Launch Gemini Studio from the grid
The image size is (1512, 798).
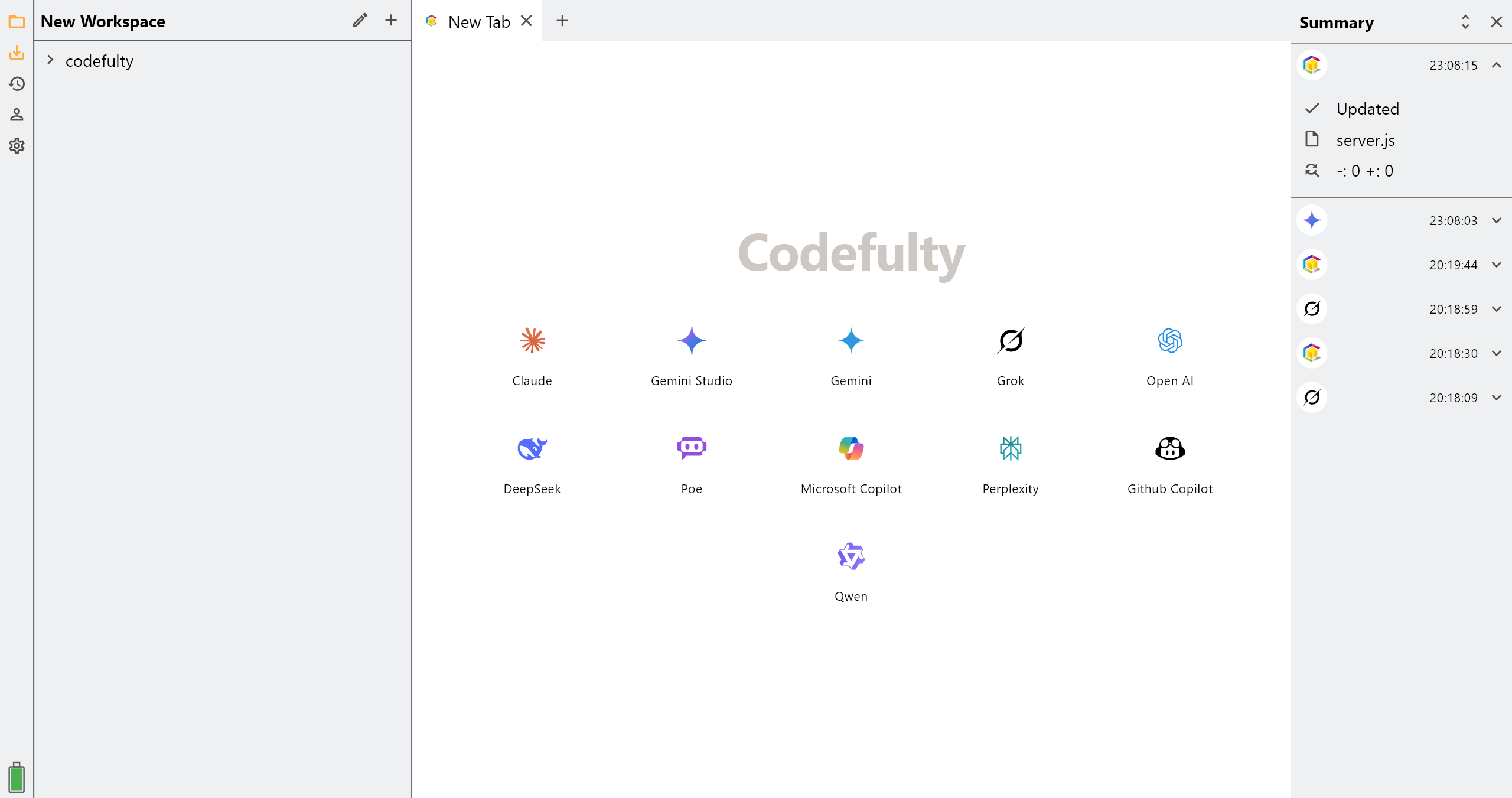pyautogui.click(x=691, y=341)
